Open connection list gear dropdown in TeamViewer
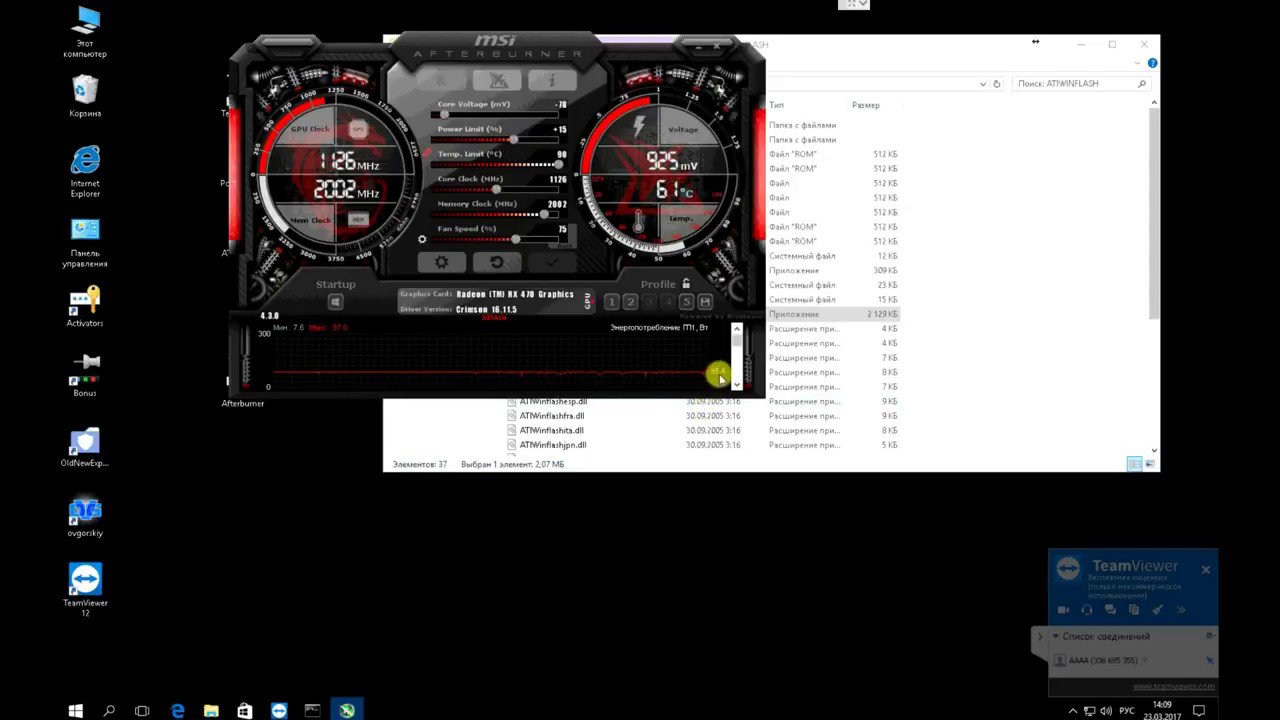 coord(1210,636)
